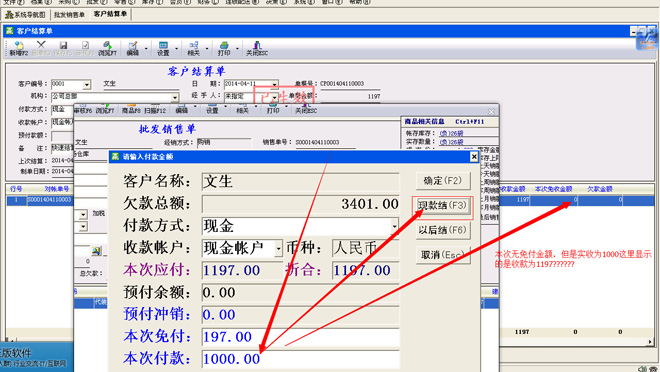Click 商品F8 in the 批发销售单 window toolbar
This screenshot has width=660, height=372.
pyautogui.click(x=131, y=110)
